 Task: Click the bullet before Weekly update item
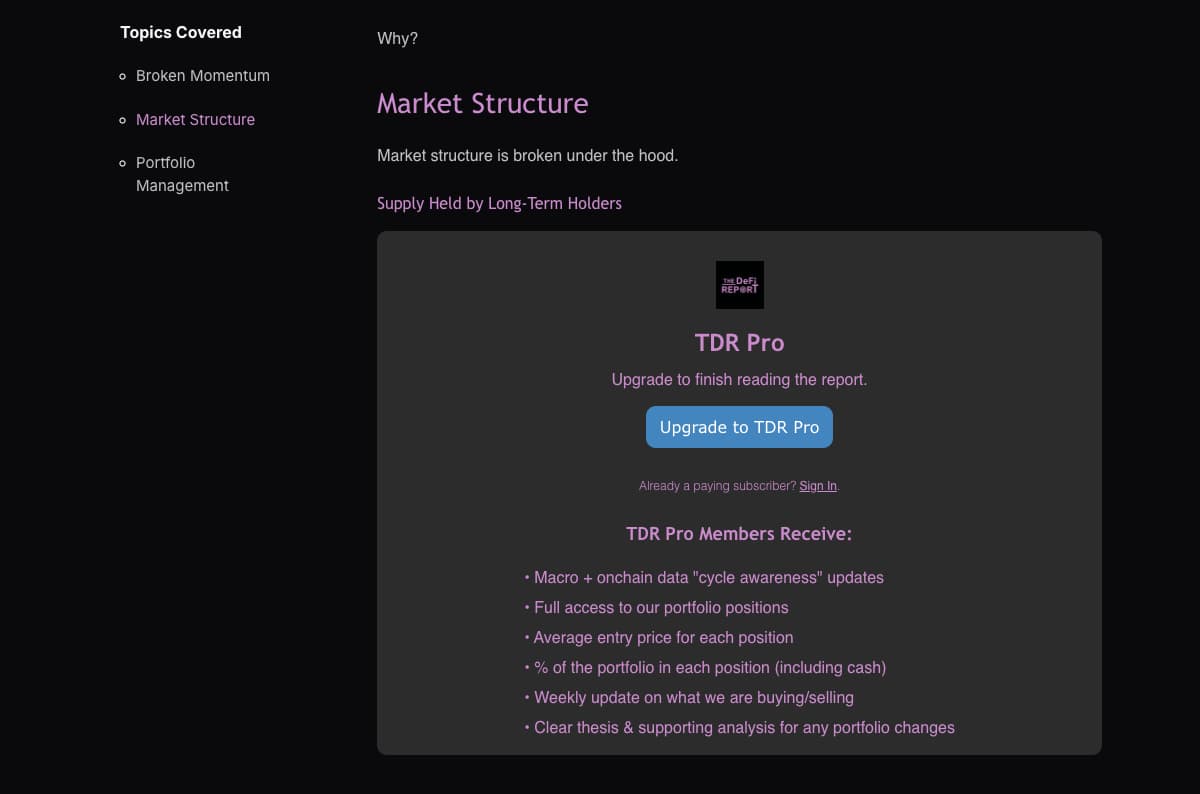(x=527, y=697)
